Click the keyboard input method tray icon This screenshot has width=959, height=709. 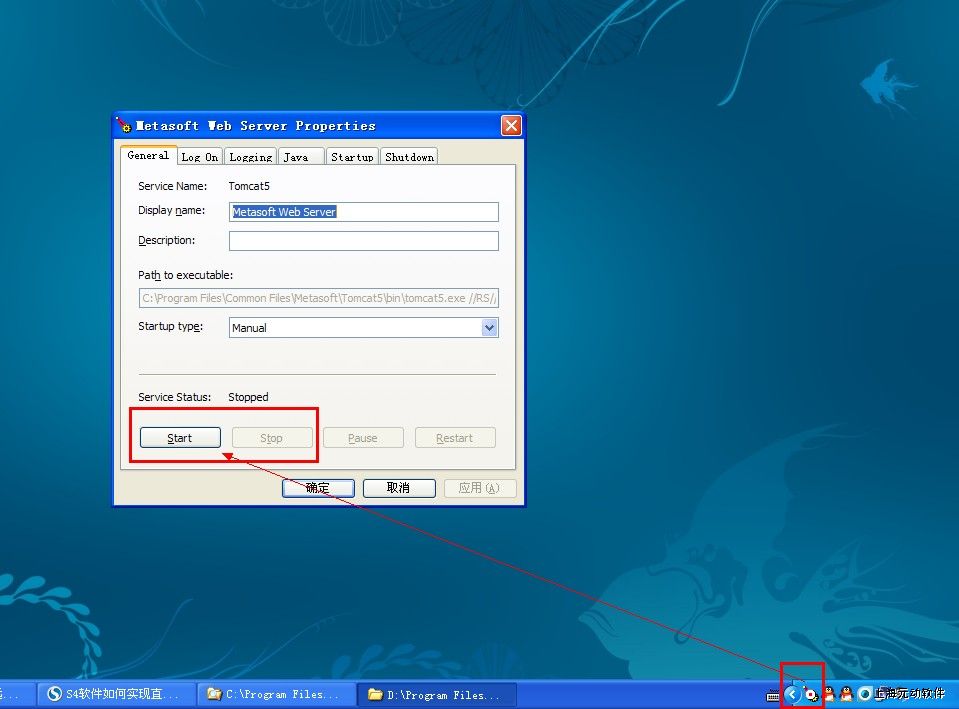tap(773, 695)
